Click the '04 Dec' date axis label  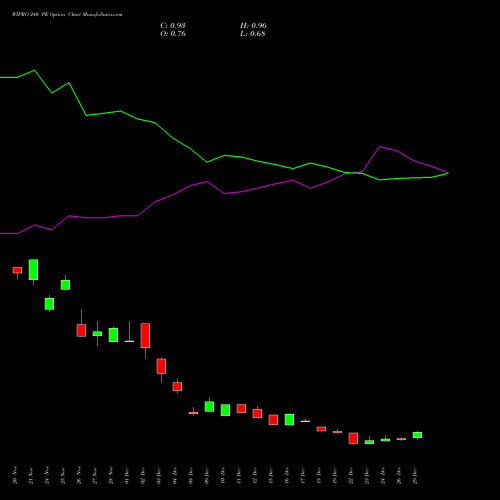175,475
